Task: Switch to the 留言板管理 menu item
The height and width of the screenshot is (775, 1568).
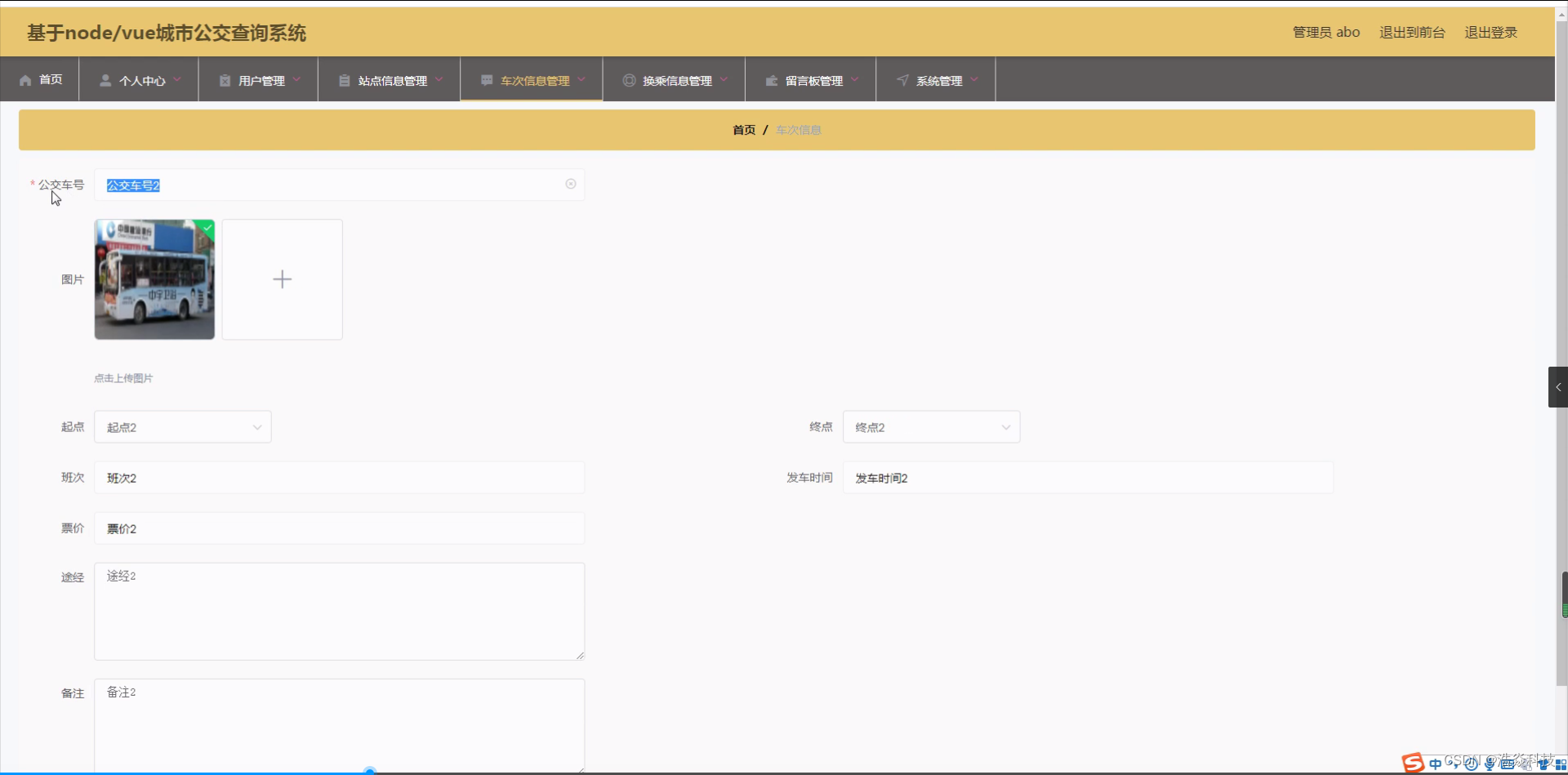Action: coord(813,80)
